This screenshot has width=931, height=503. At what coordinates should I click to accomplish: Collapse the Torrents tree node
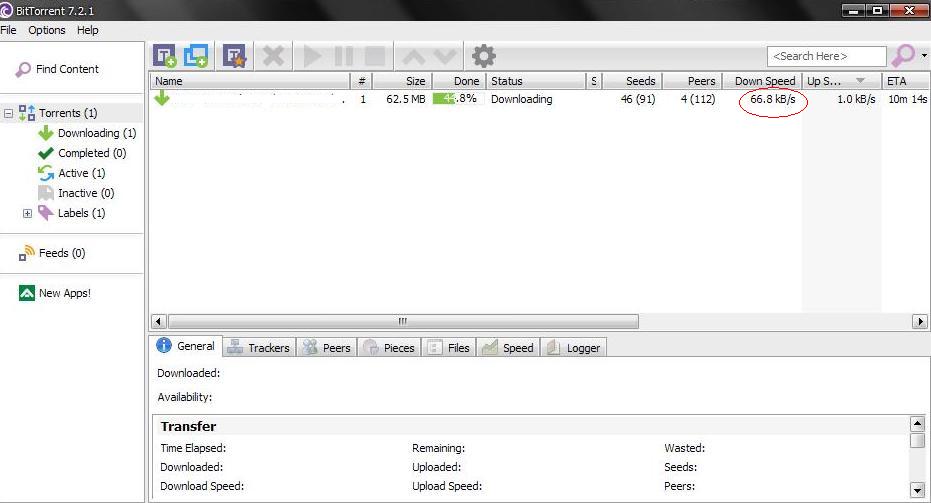pyautogui.click(x=8, y=113)
